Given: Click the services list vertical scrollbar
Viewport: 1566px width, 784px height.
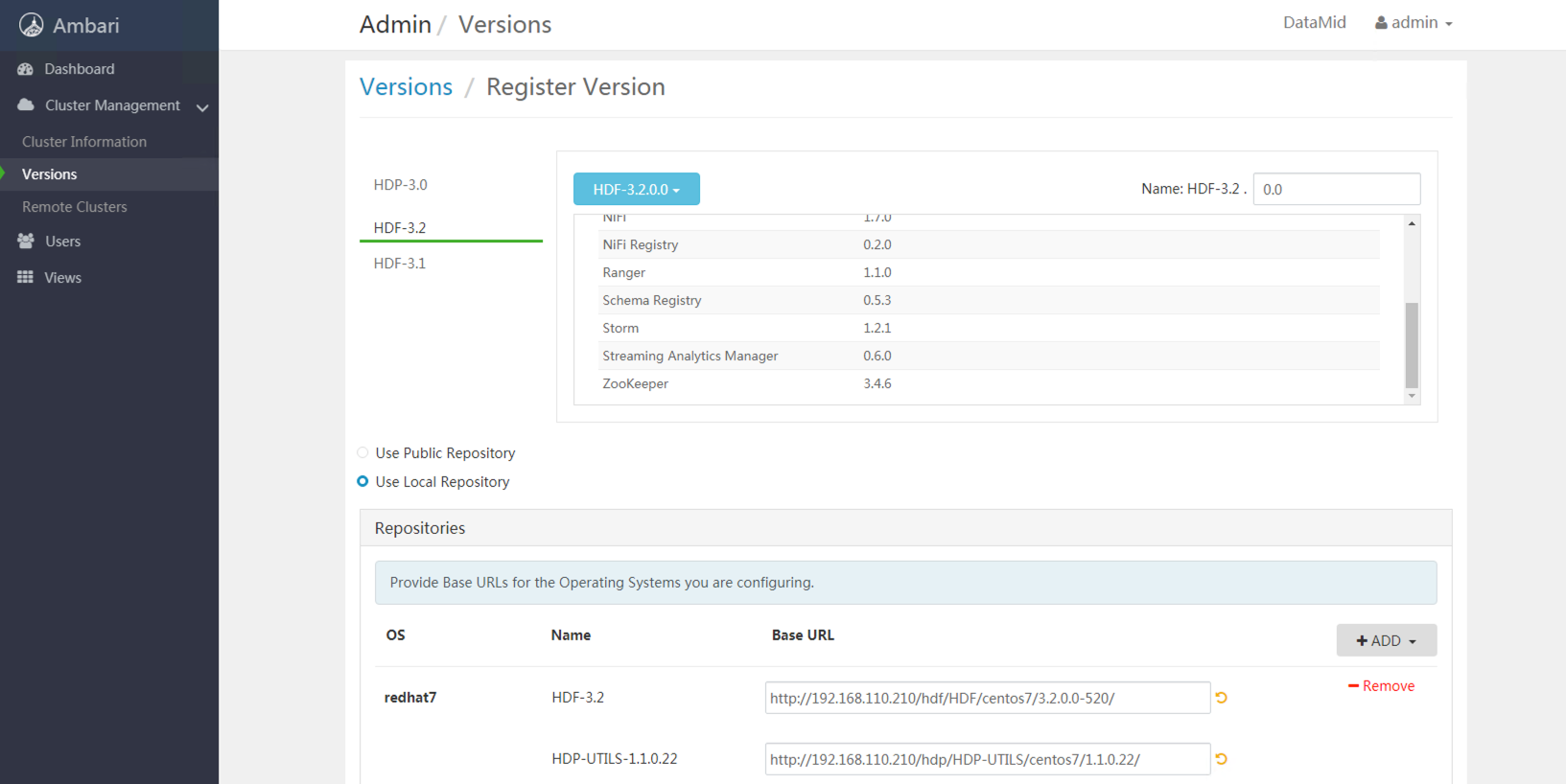Looking at the screenshot, I should [x=1411, y=345].
